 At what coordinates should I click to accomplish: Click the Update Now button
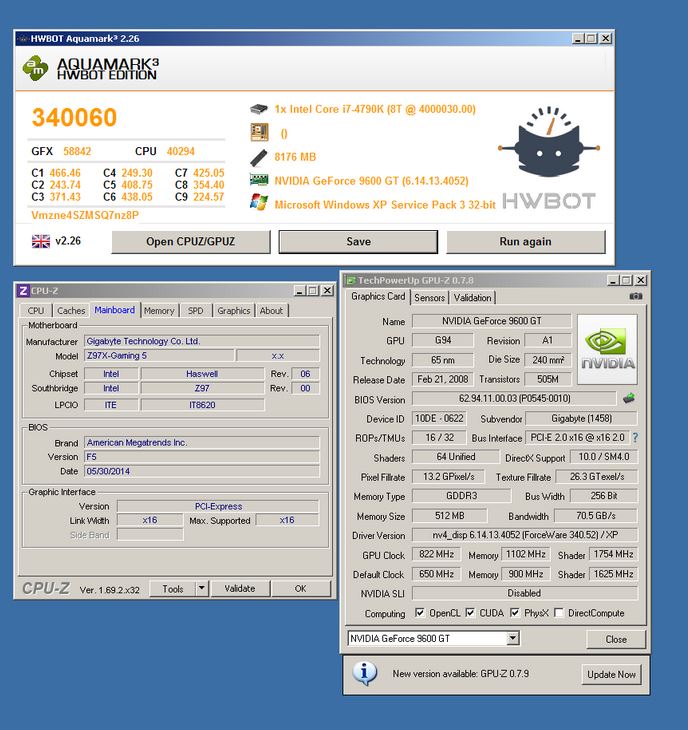(x=611, y=674)
